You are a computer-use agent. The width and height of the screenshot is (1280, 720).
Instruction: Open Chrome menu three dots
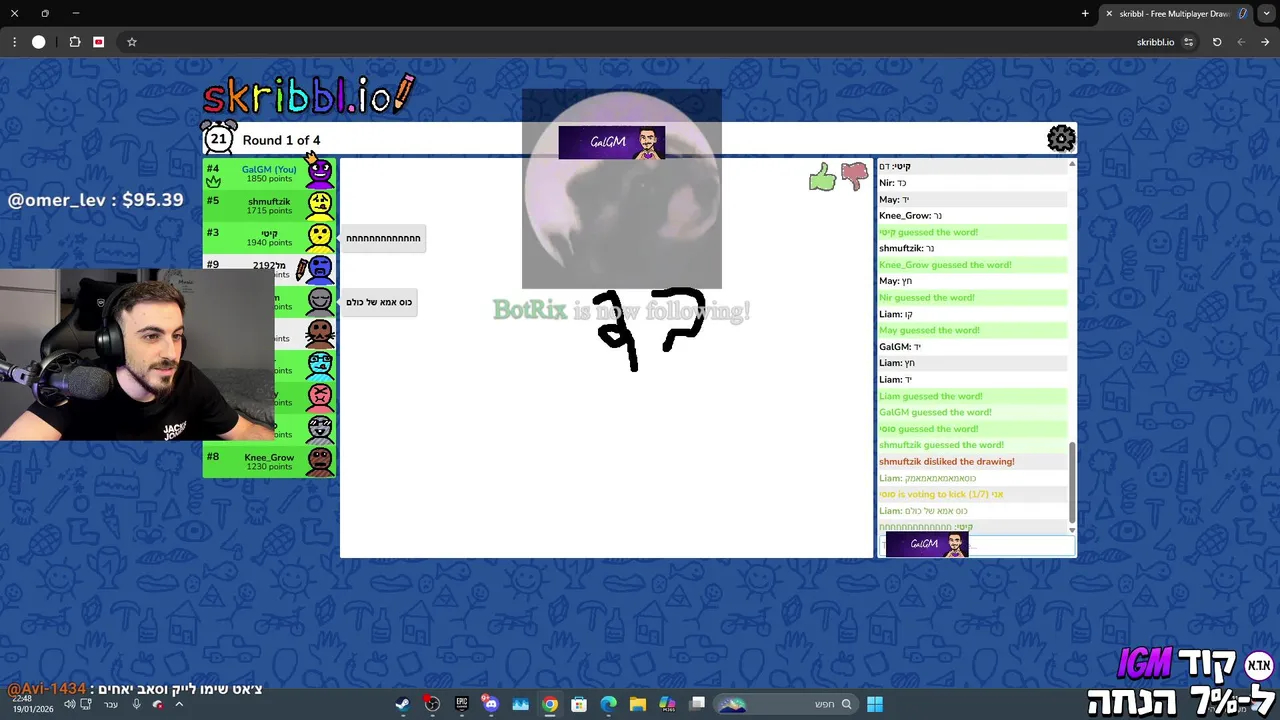coord(14,42)
